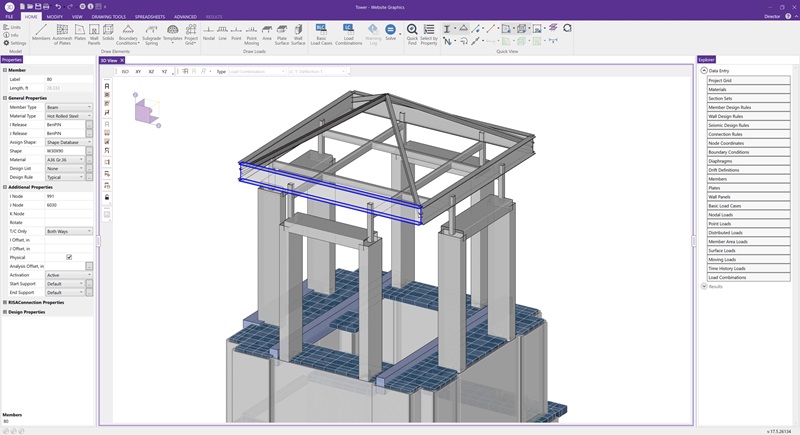Expand the RISAConnection Properties section
This screenshot has width=800, height=435.
point(5,302)
